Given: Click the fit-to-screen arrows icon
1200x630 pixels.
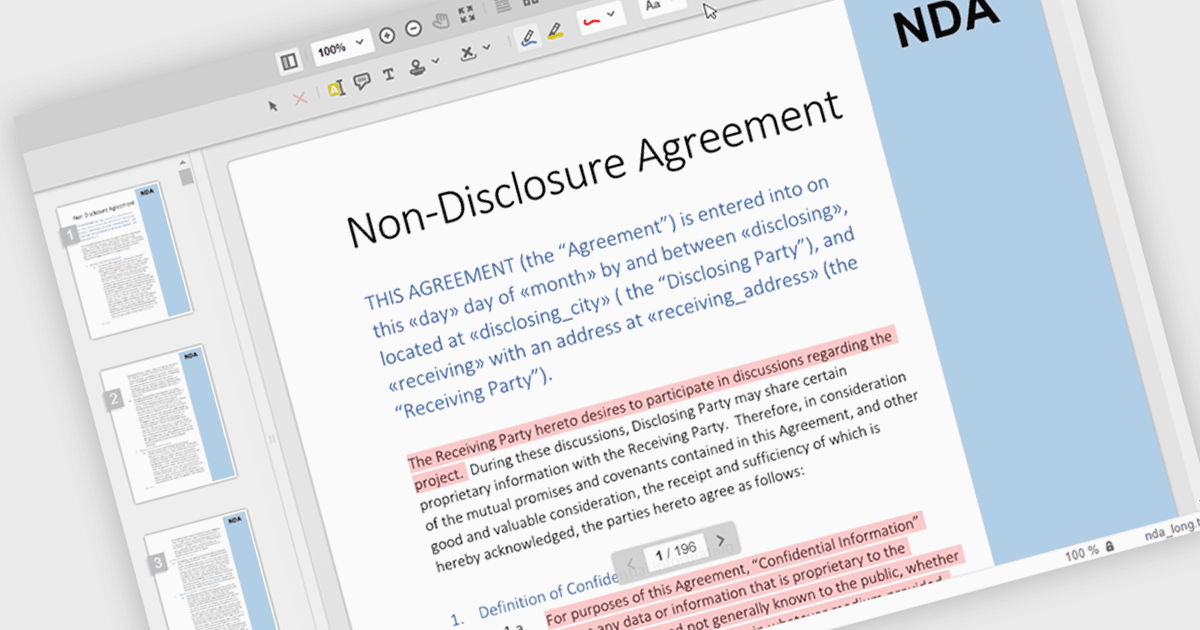Looking at the screenshot, I should [467, 14].
